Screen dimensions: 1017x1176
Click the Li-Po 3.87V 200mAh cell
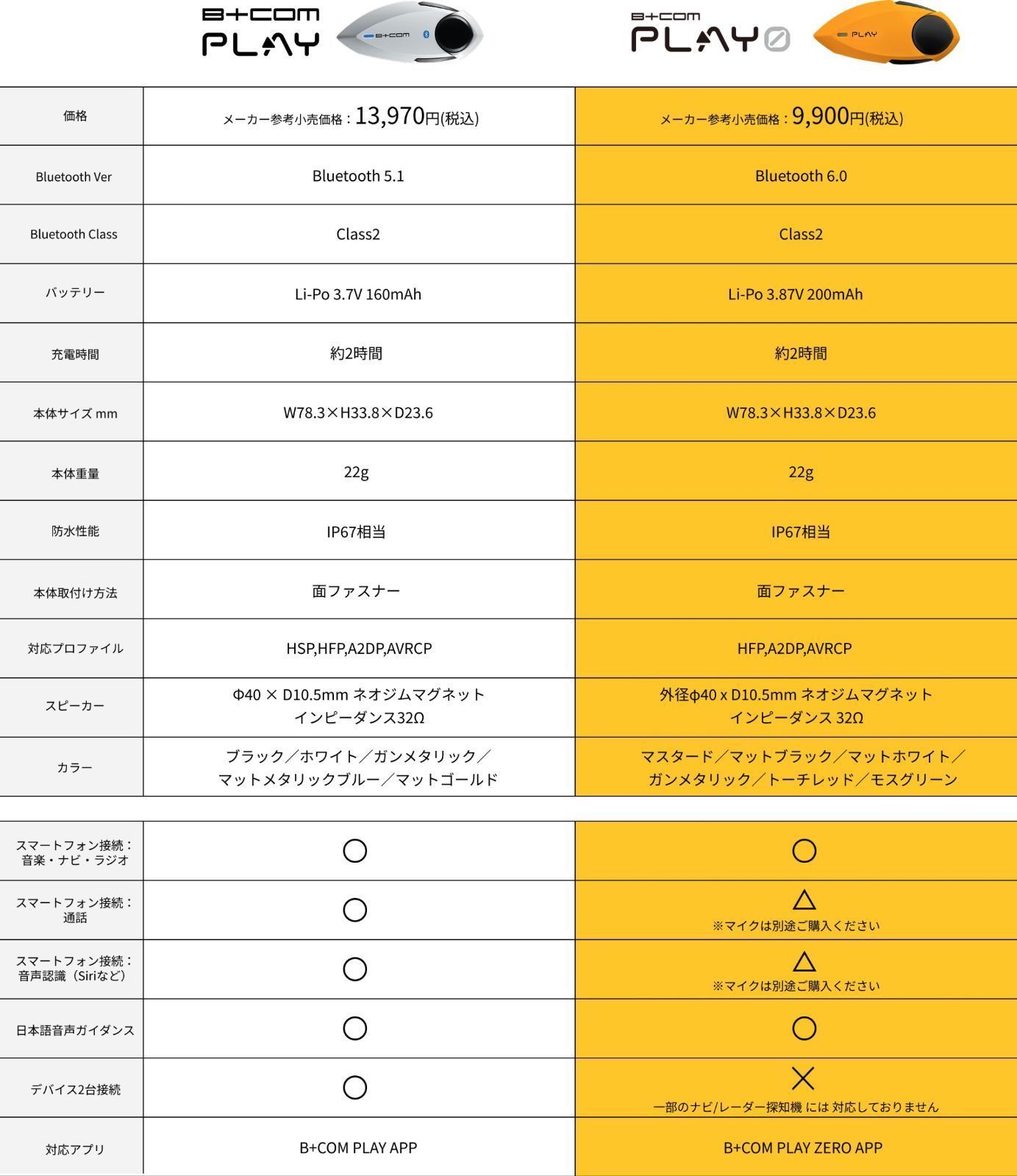pyautogui.click(x=795, y=294)
